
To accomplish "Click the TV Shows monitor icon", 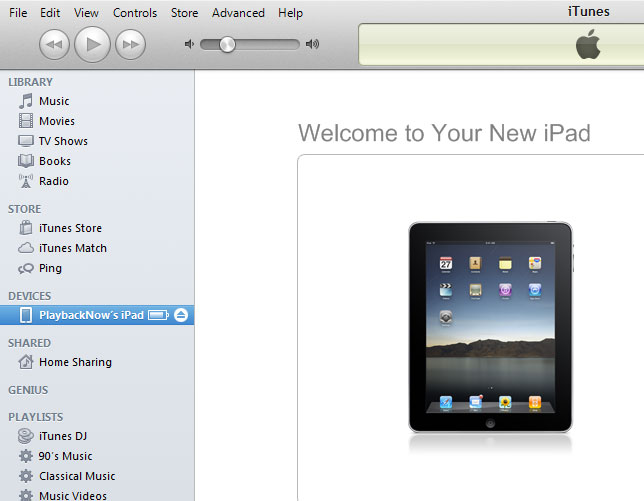I will click(x=25, y=141).
